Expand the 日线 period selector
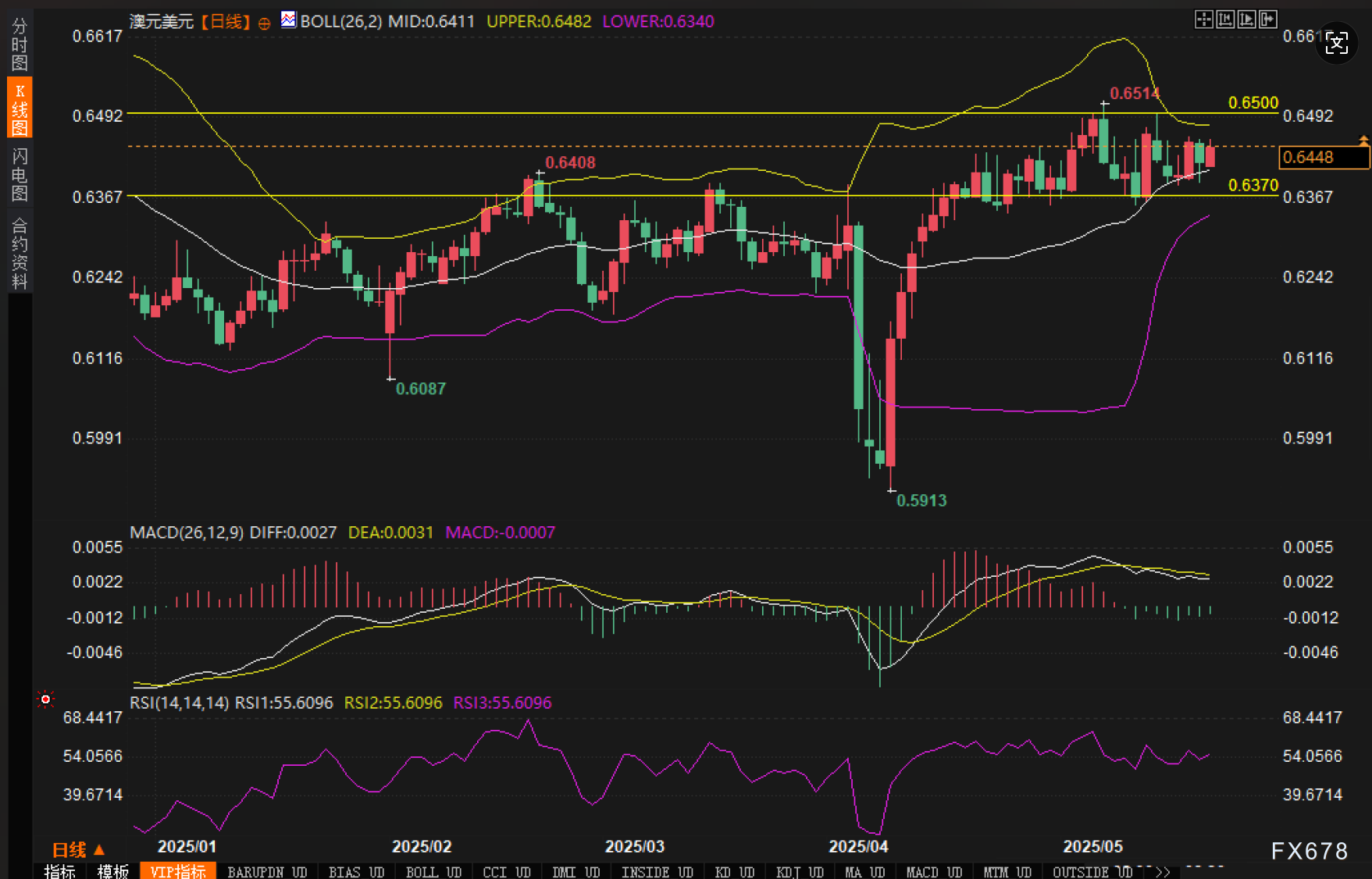This screenshot has width=1372, height=879. tap(77, 849)
